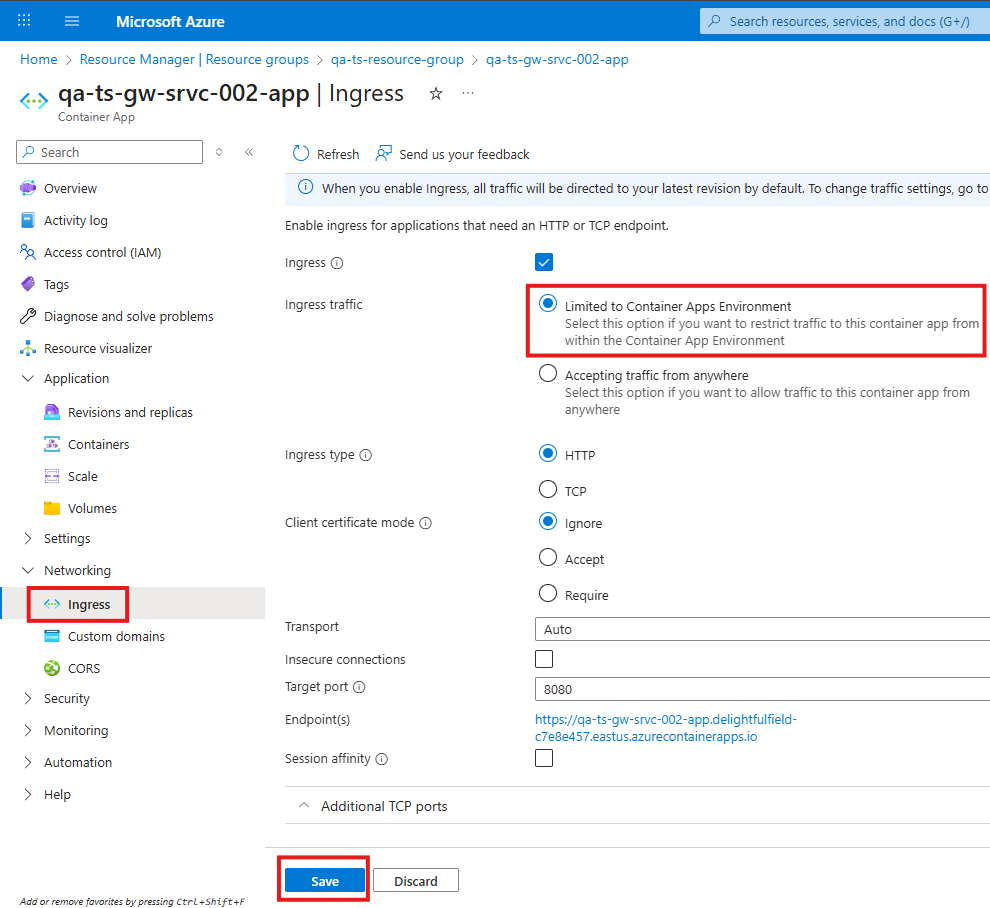Open the container app endpoint URL
Viewport: 990px width, 908px height.
[665, 728]
